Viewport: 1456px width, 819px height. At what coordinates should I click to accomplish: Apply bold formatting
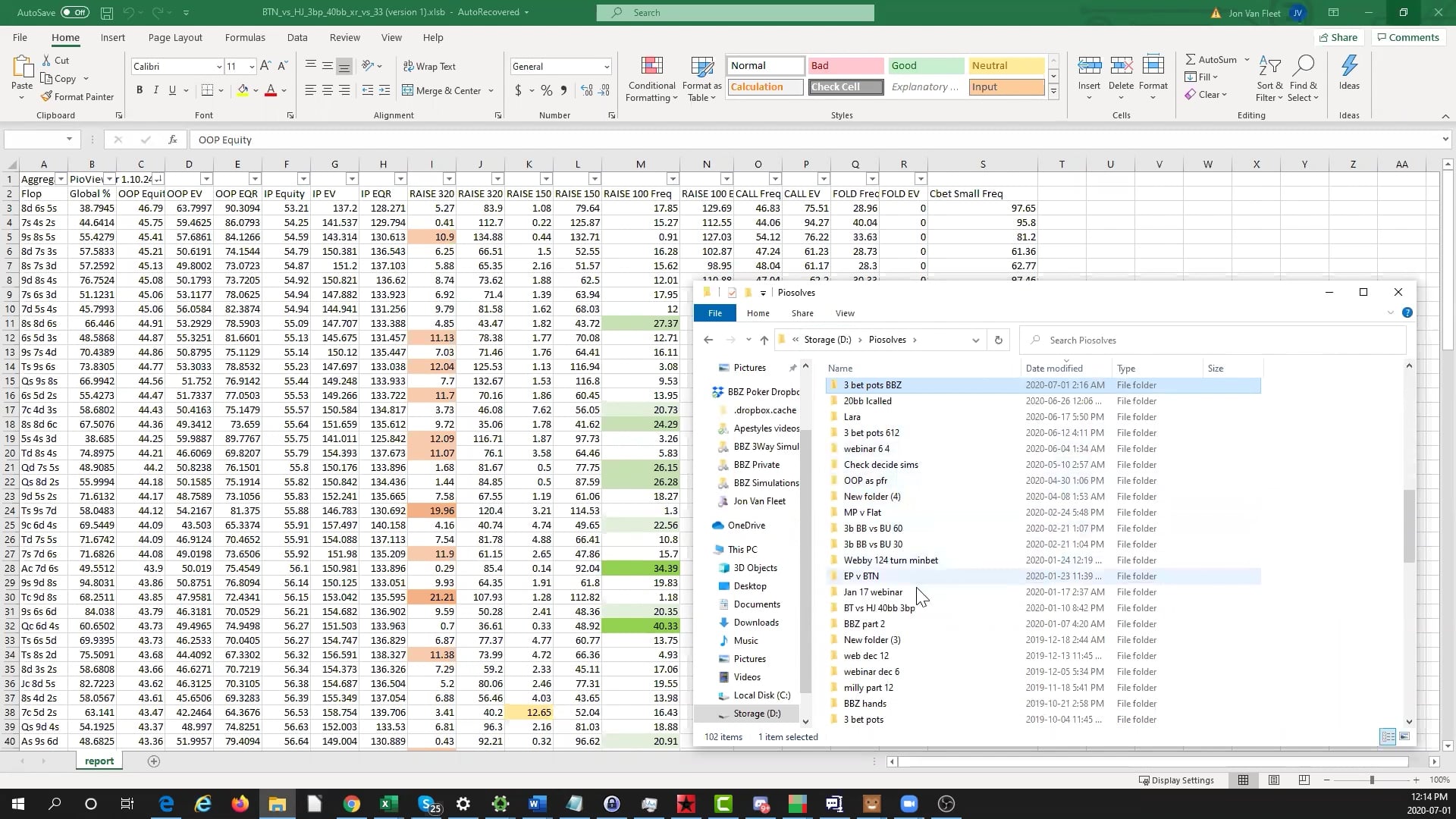tap(140, 90)
